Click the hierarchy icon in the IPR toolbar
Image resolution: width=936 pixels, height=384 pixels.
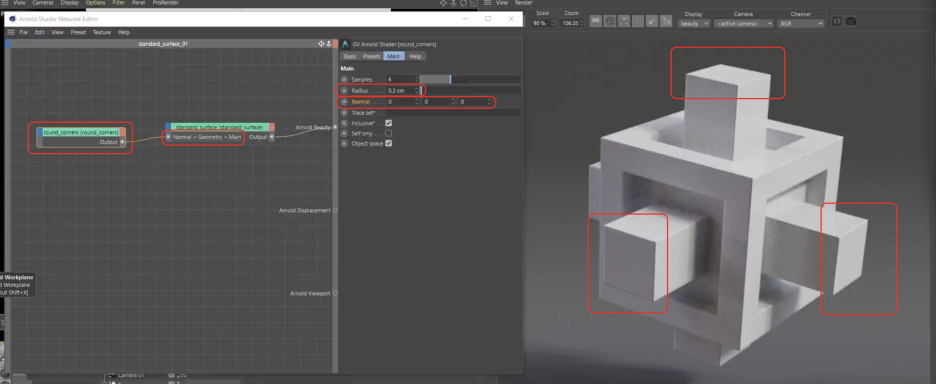click(x=624, y=21)
